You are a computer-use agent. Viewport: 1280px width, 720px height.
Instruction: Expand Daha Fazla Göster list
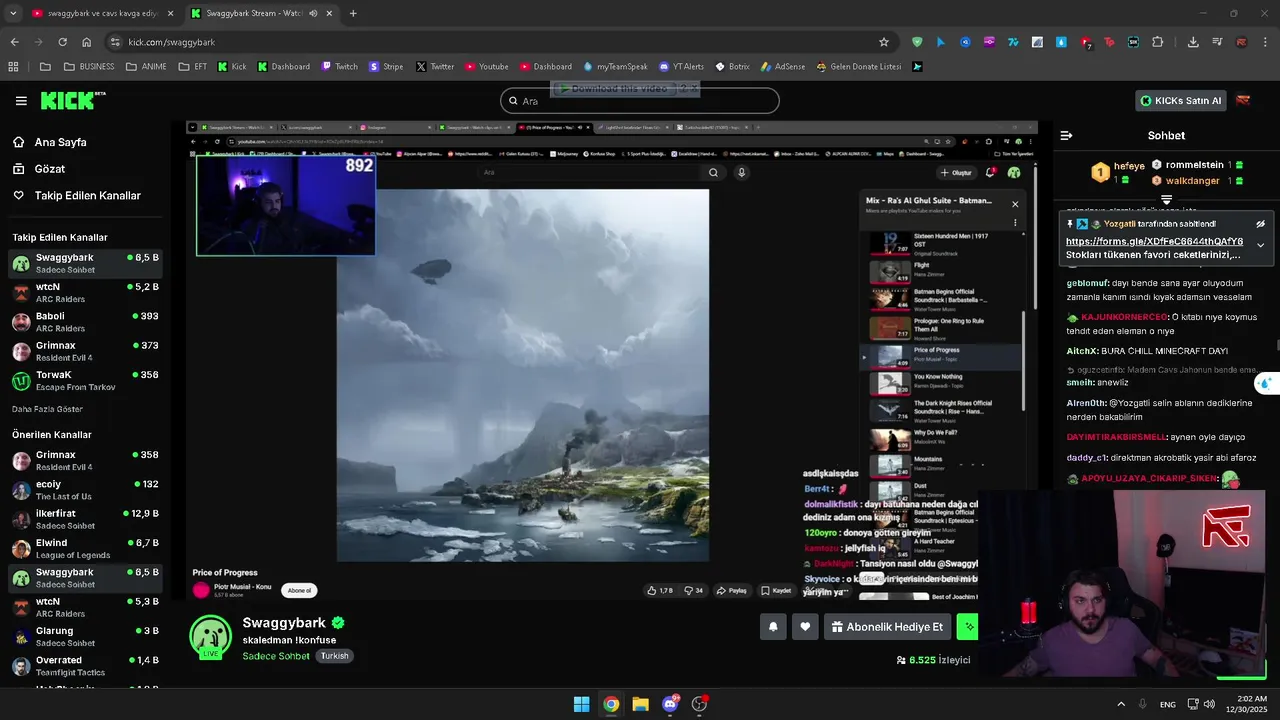click(x=47, y=409)
